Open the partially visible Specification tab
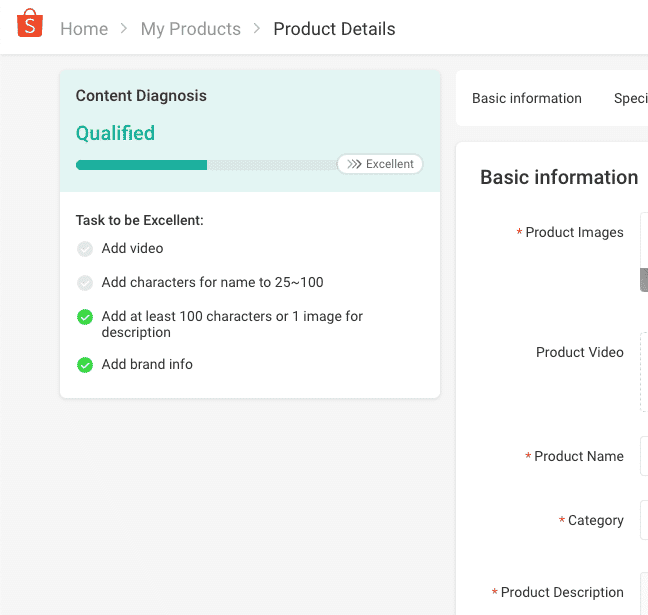648x615 pixels. coord(630,98)
